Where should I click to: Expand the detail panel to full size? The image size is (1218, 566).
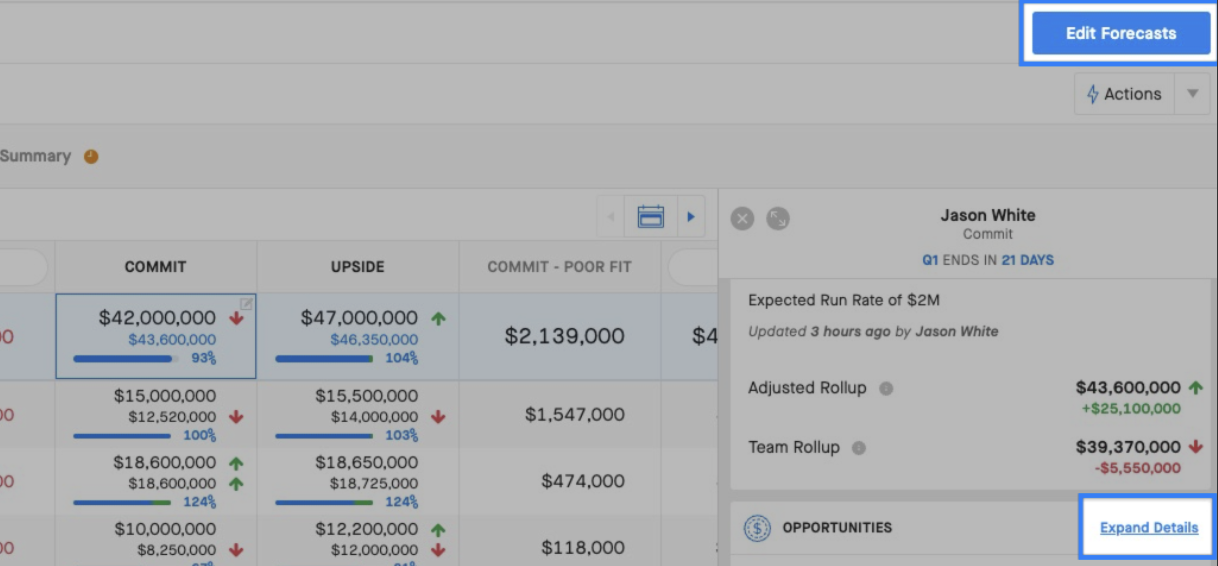coord(778,218)
